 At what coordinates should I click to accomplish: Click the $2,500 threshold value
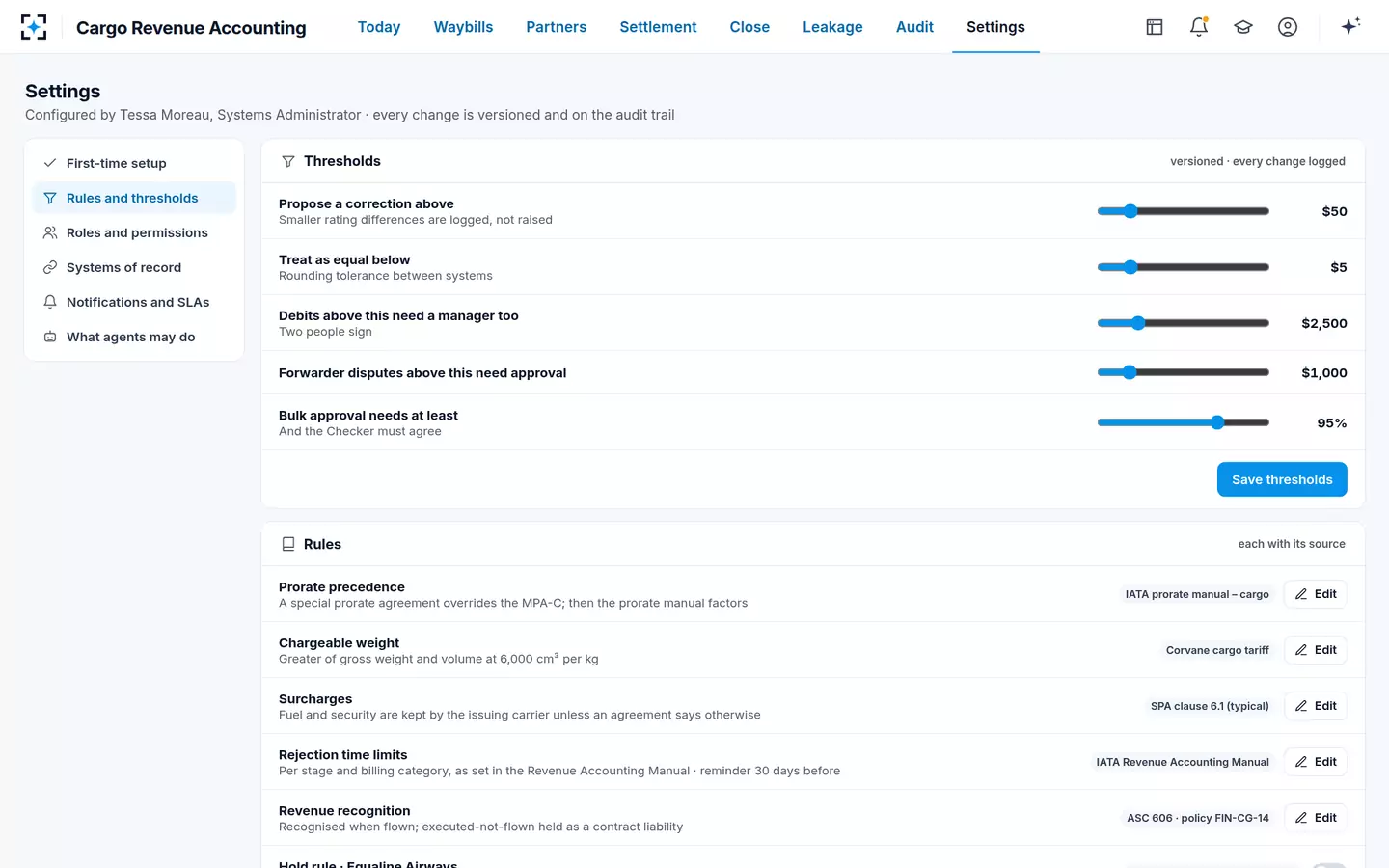1324,323
